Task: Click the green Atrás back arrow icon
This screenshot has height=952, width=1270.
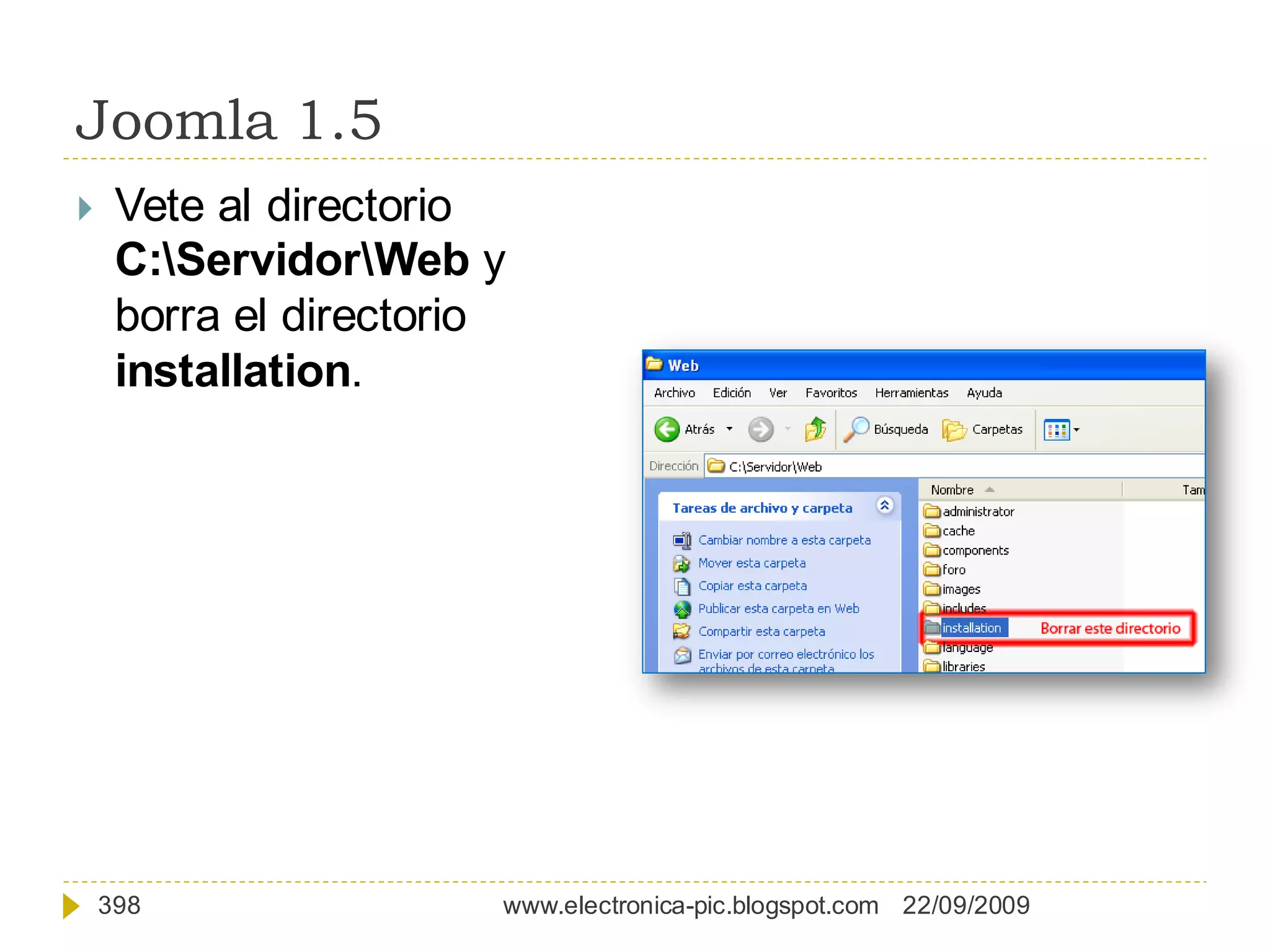Action: click(x=667, y=429)
